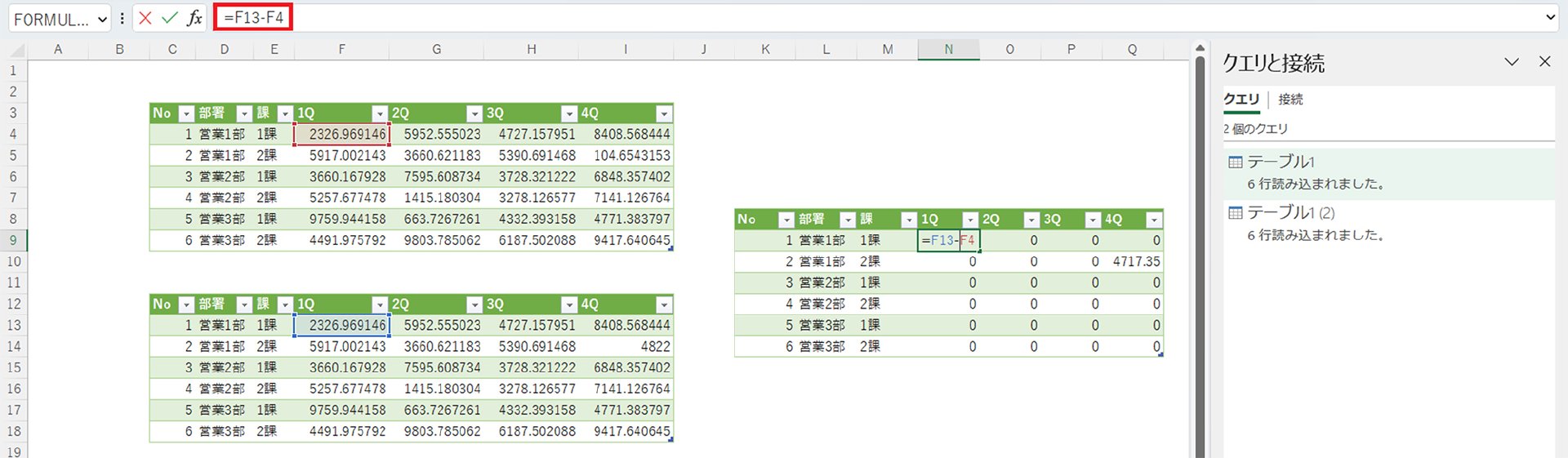The width and height of the screenshot is (1568, 458).
Task: Open the Name Box dropdown arrow
Action: pos(102,20)
